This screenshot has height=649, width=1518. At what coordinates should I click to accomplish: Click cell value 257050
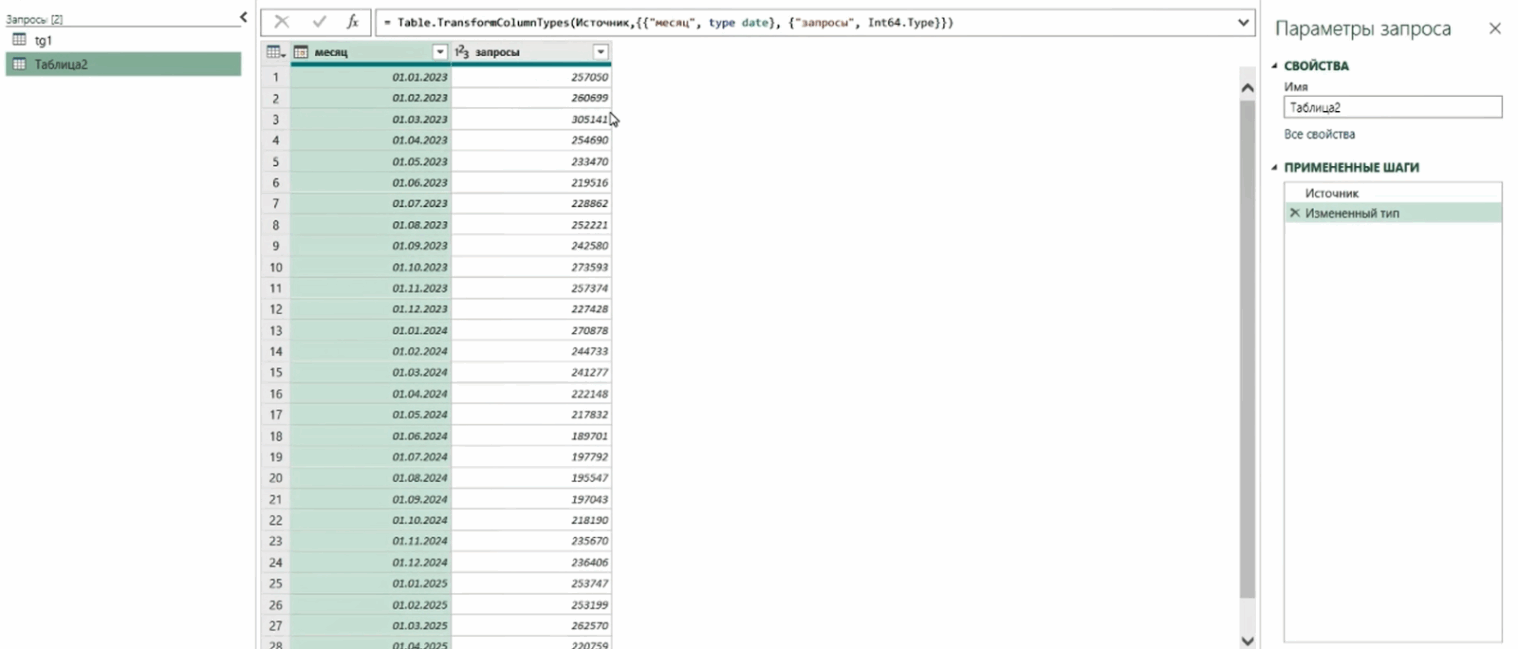531,77
